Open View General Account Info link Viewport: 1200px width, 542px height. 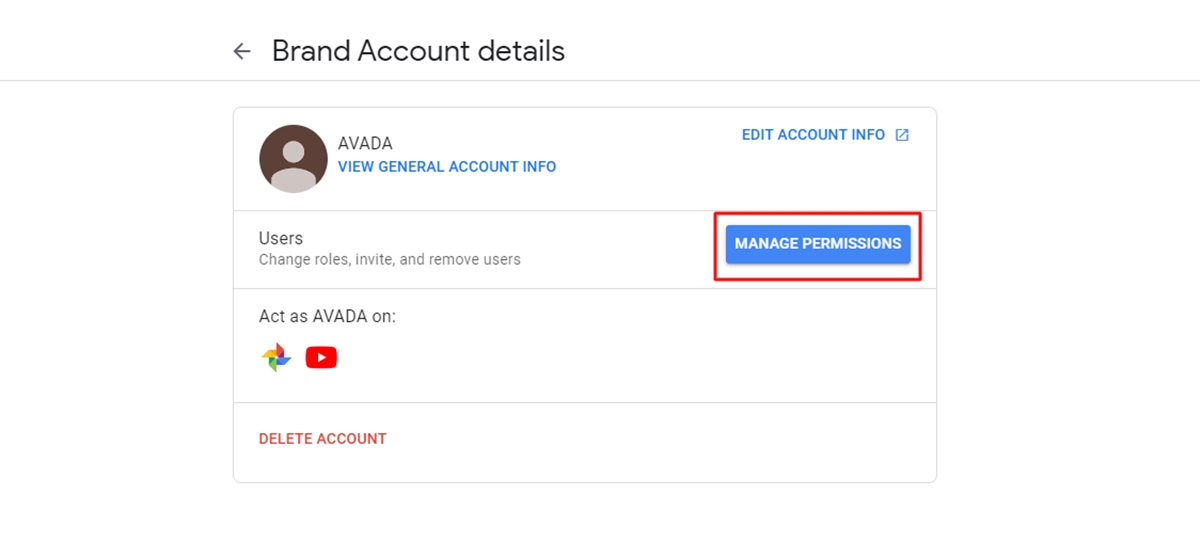click(447, 167)
